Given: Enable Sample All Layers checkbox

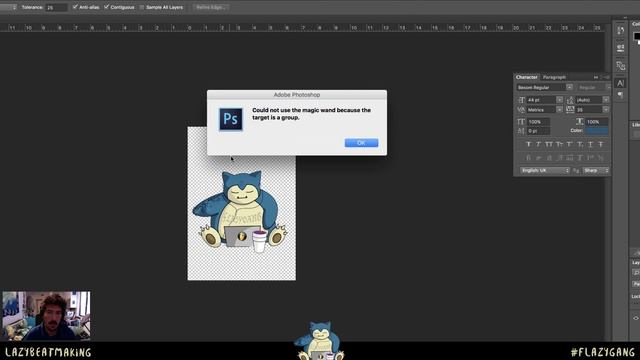Looking at the screenshot, I should point(142,7).
